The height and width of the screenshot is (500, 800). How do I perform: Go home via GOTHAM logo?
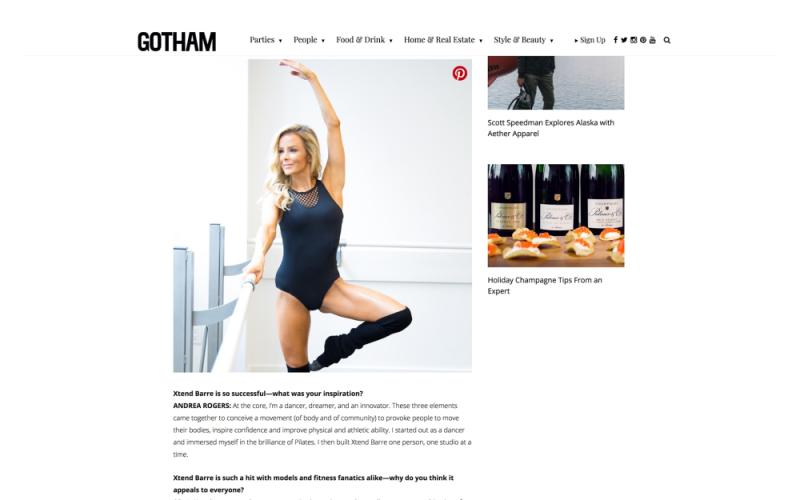point(177,42)
